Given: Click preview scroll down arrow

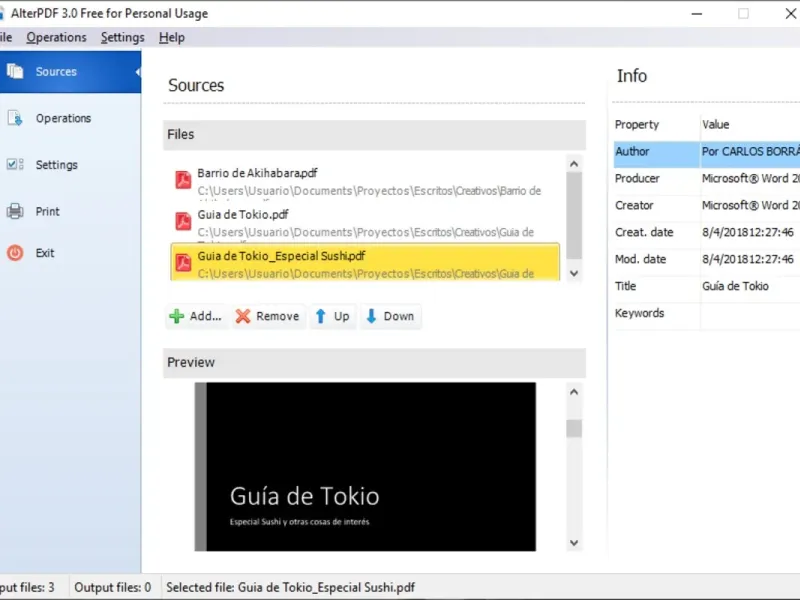Looking at the screenshot, I should click(x=574, y=542).
